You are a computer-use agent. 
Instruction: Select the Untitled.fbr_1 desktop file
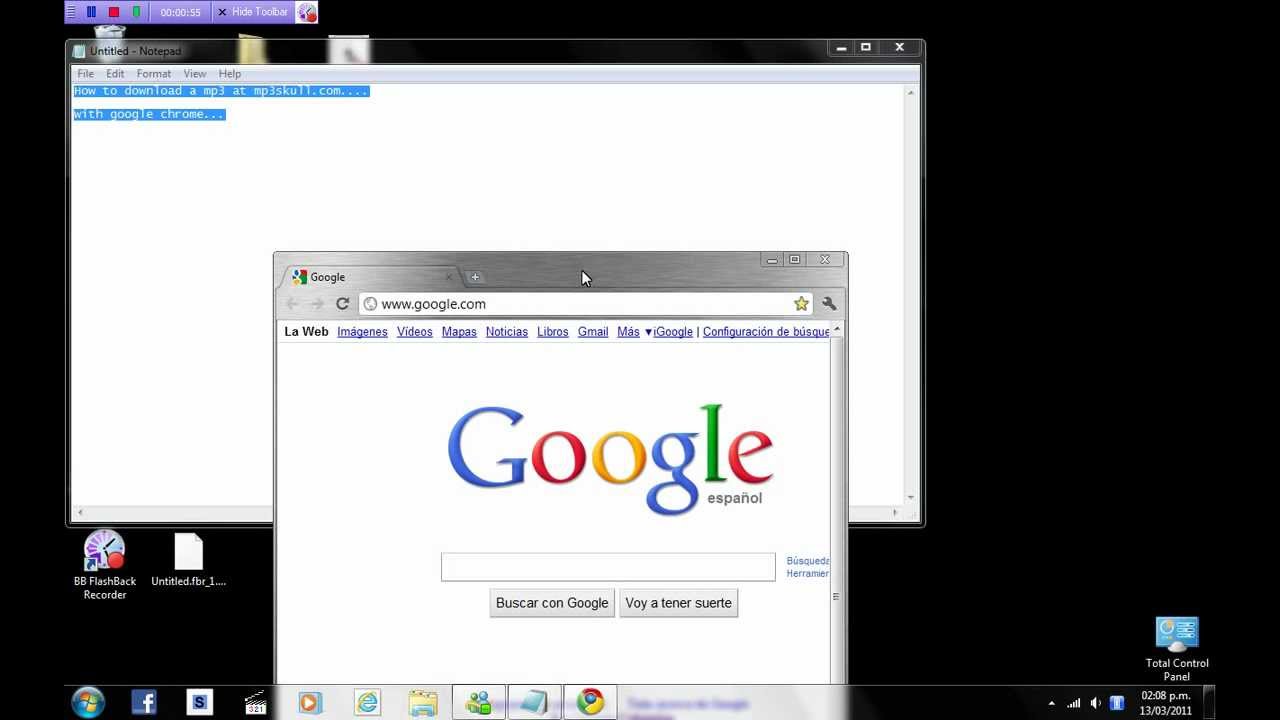pyautogui.click(x=188, y=560)
